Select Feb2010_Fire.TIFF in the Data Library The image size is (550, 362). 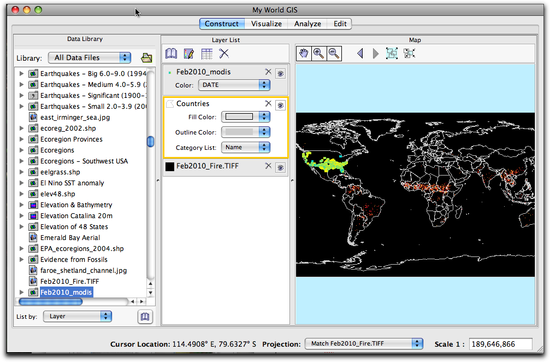69,281
